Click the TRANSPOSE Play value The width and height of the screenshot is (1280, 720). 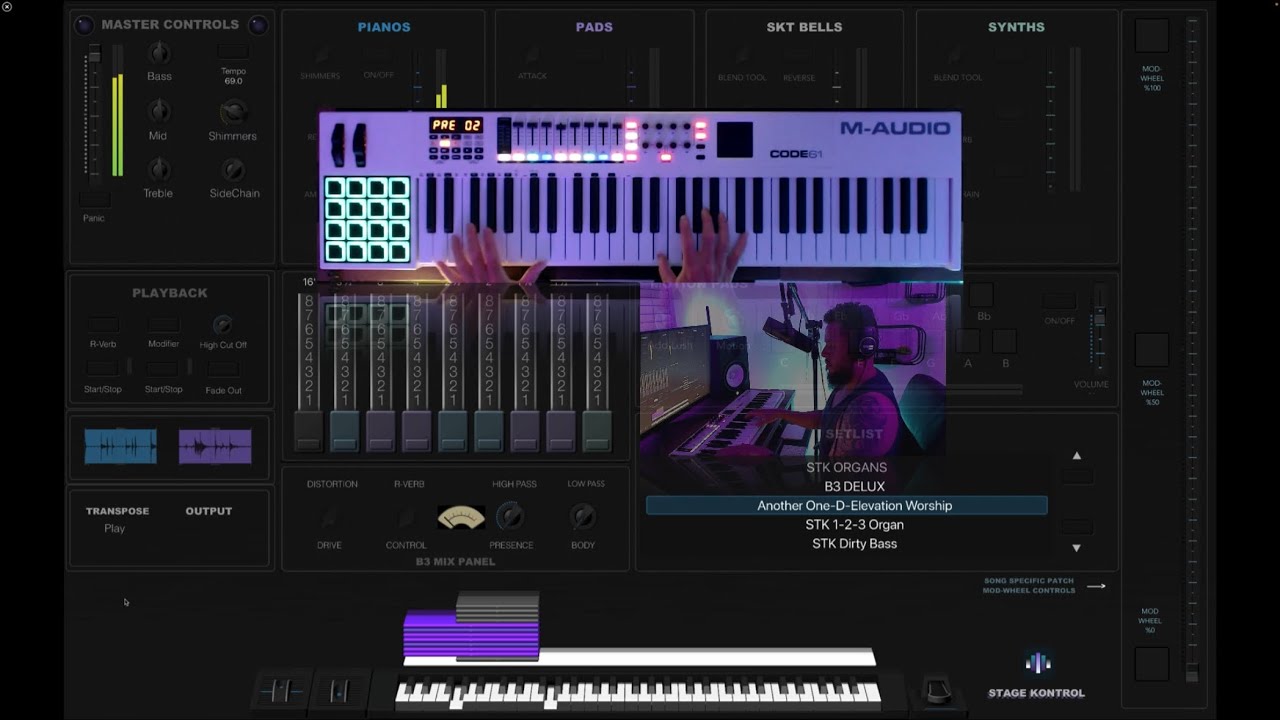[115, 528]
